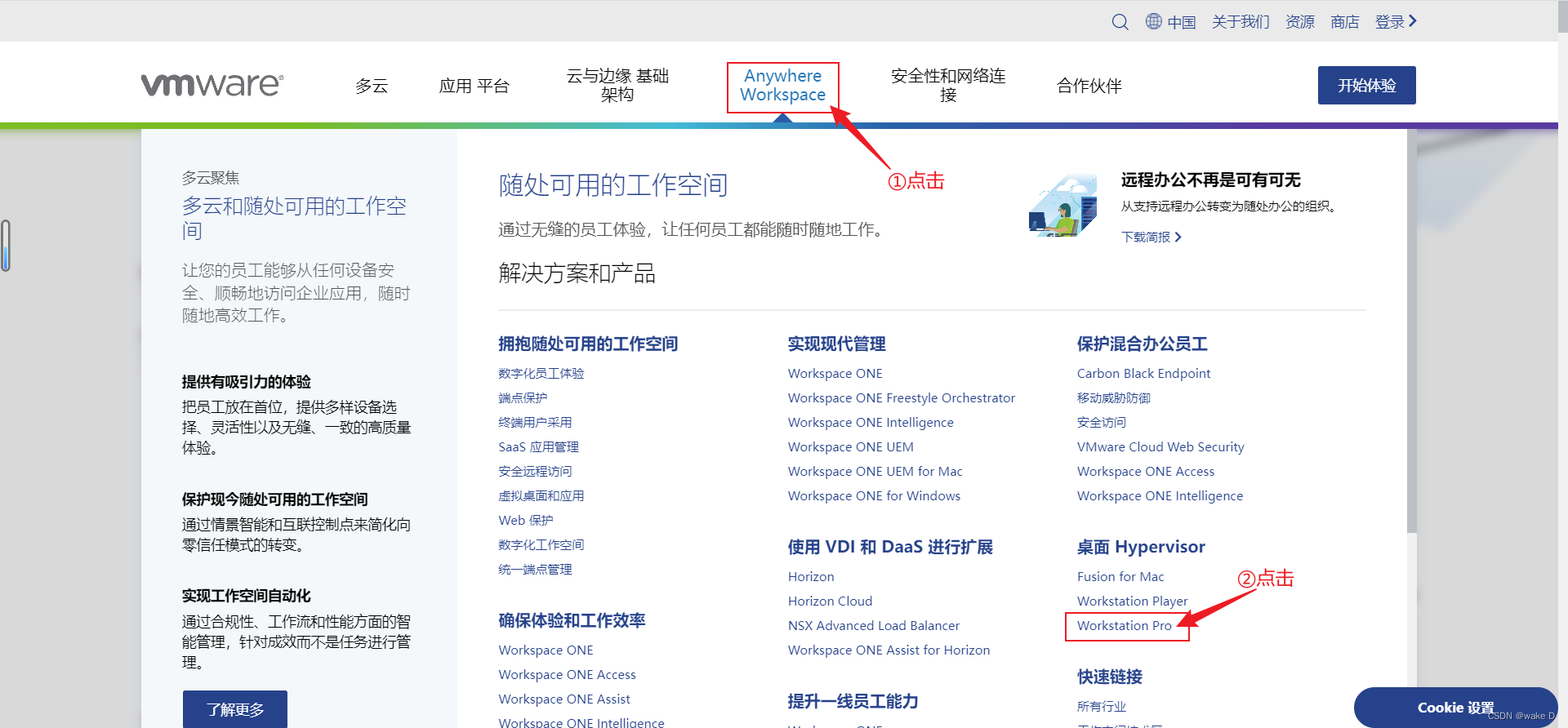The image size is (1568, 728).
Task: Click the 开始体验 button
Action: (1366, 85)
